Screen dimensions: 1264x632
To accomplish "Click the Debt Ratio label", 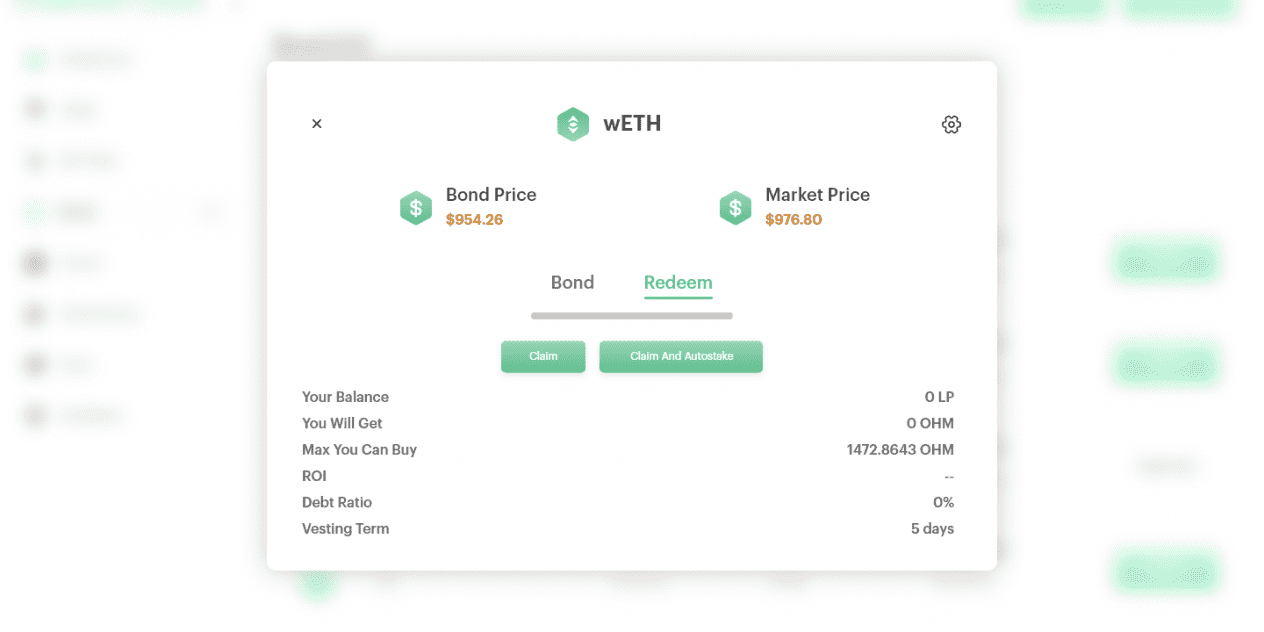I will coord(337,502).
